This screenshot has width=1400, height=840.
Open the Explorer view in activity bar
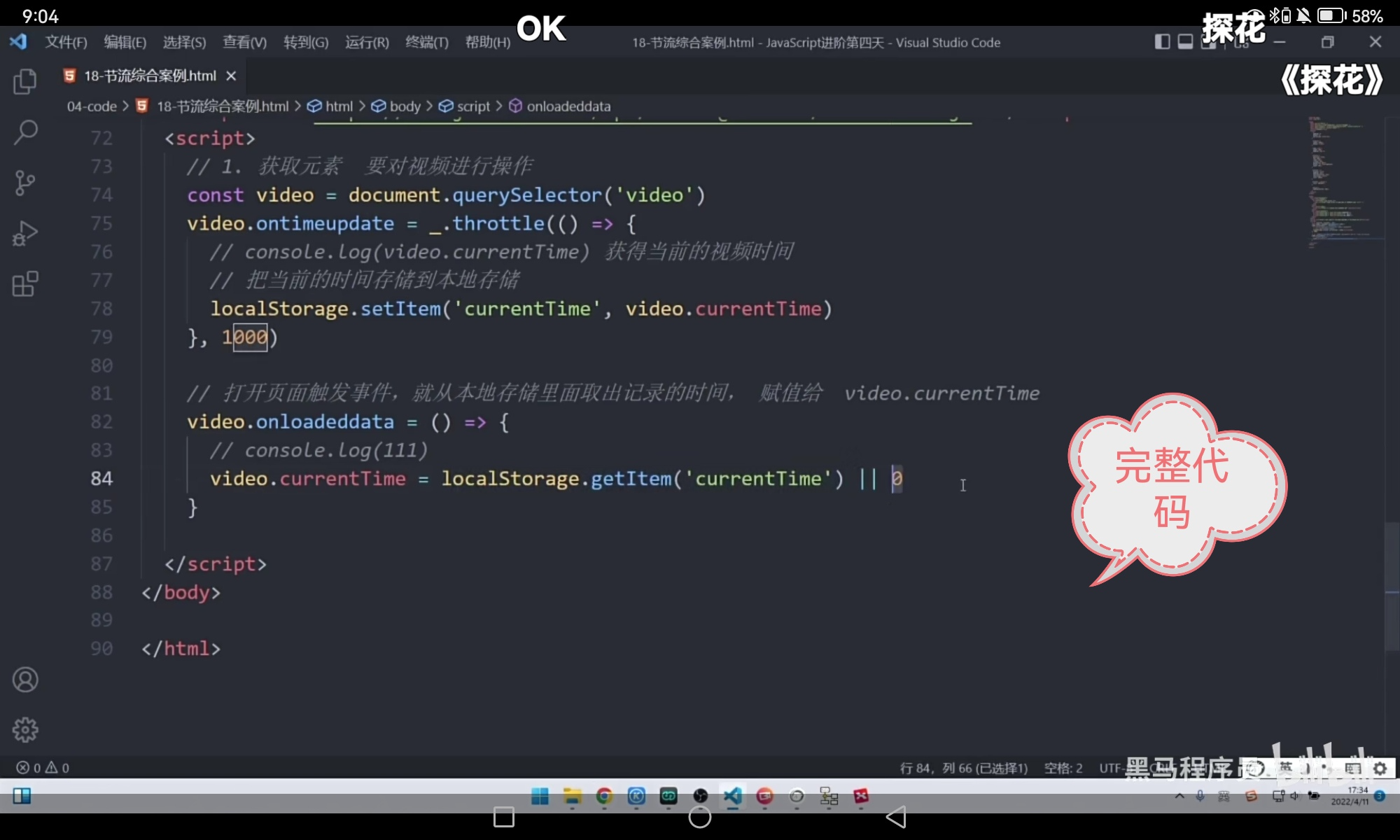[x=25, y=81]
